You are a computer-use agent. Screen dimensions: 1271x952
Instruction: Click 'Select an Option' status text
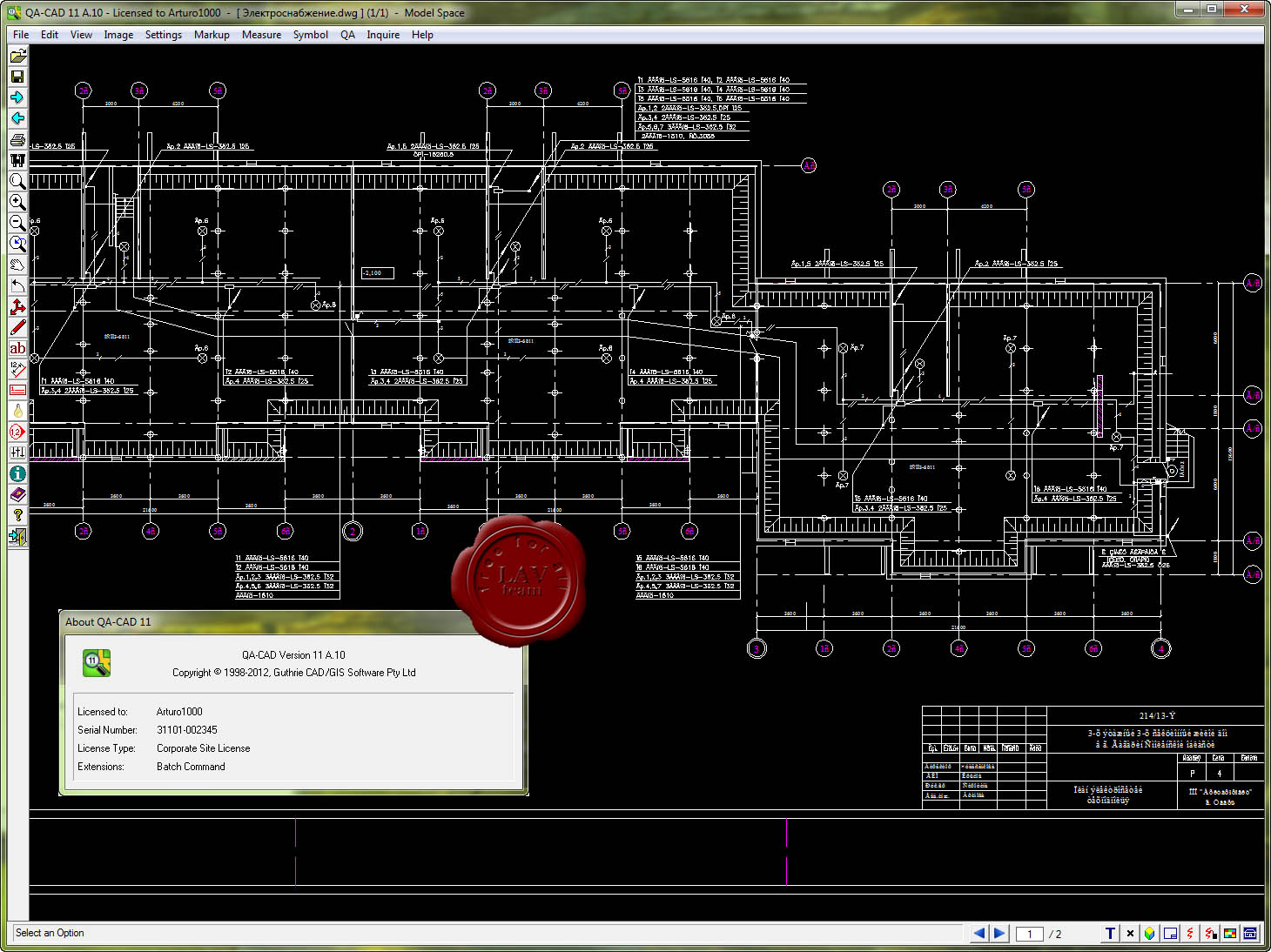coord(50,933)
